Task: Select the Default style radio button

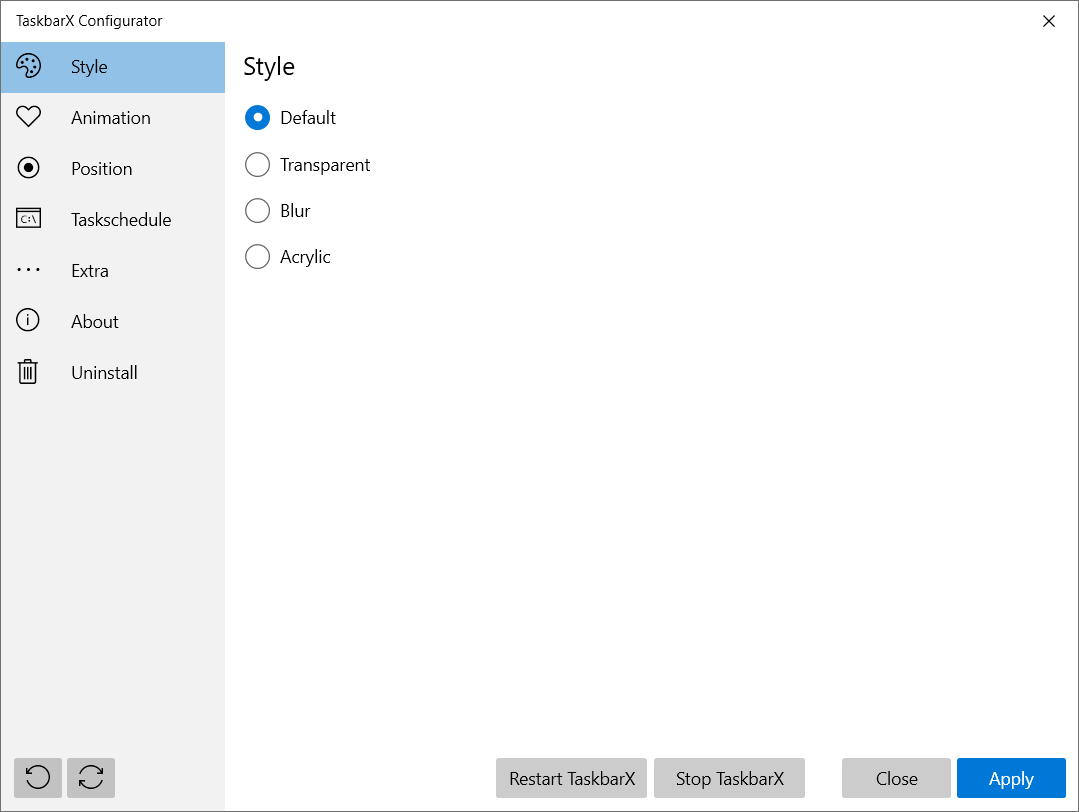Action: [x=257, y=118]
